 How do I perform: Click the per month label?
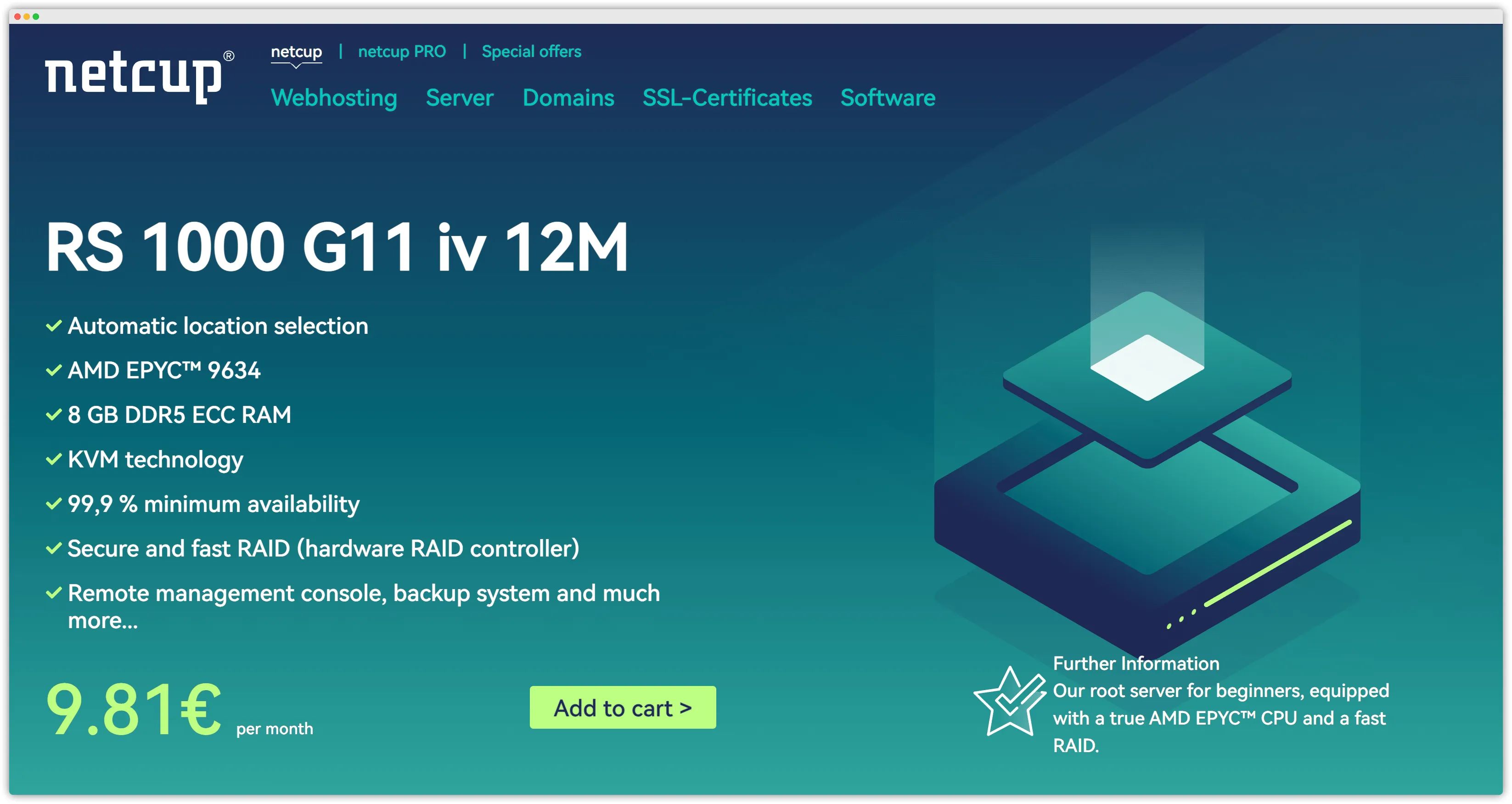click(x=275, y=729)
